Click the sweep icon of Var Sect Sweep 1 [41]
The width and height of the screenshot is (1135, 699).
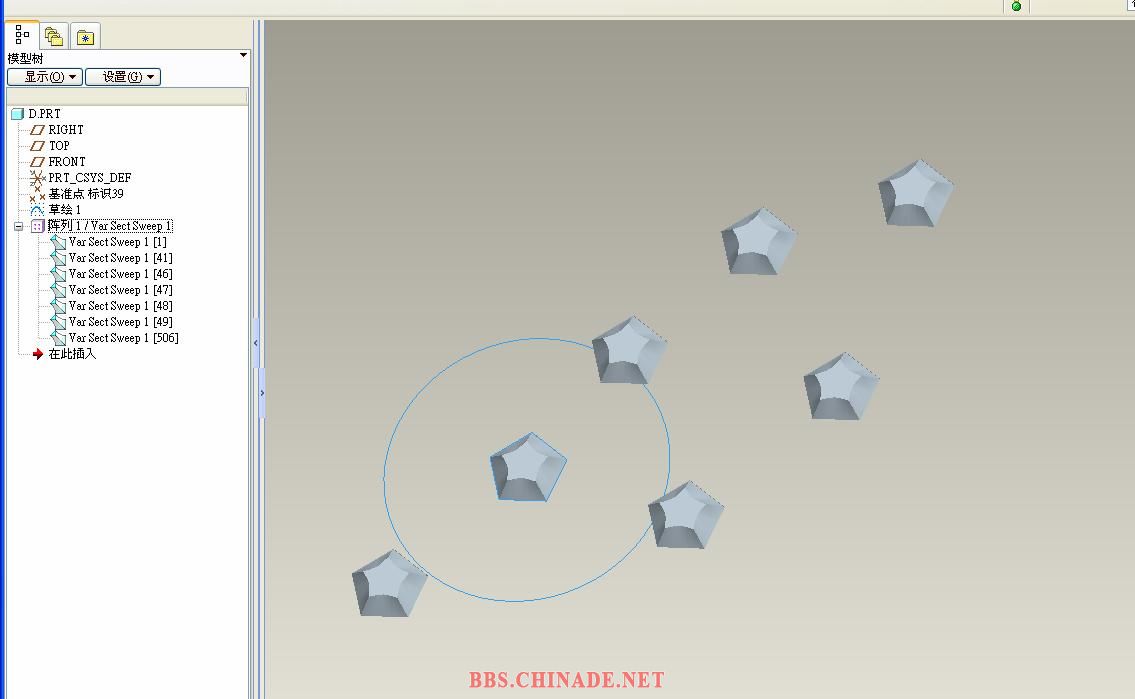click(x=58, y=258)
